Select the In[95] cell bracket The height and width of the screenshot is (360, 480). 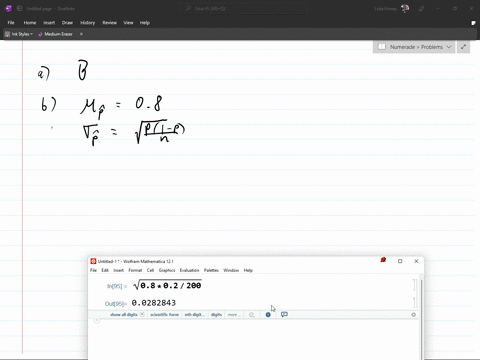(415, 285)
